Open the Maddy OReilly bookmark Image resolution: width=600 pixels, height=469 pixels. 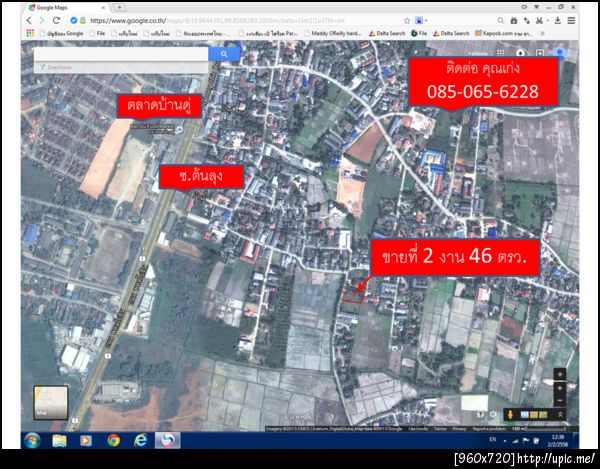[x=333, y=33]
